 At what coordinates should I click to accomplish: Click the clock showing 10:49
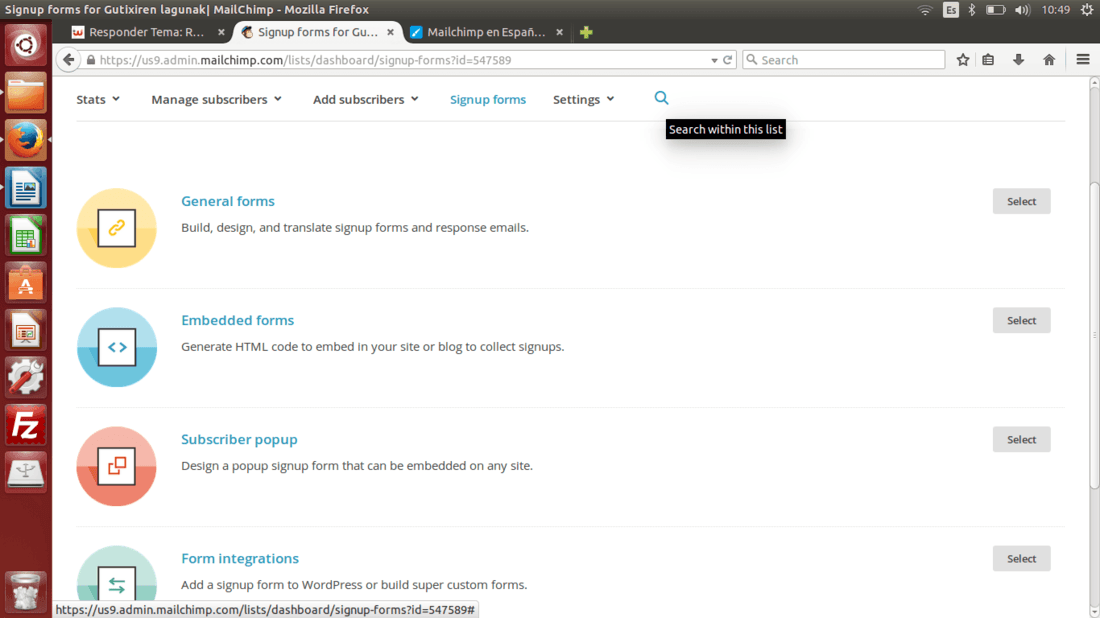1055,10
